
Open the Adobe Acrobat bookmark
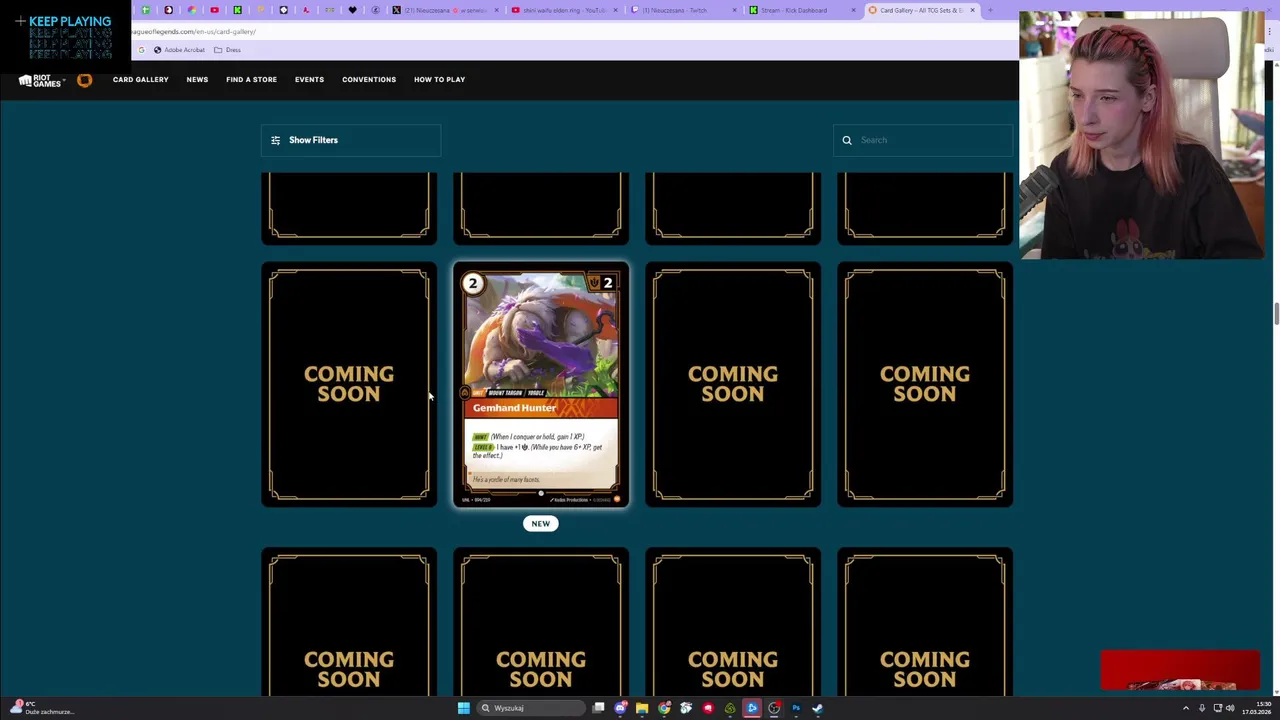(x=179, y=50)
